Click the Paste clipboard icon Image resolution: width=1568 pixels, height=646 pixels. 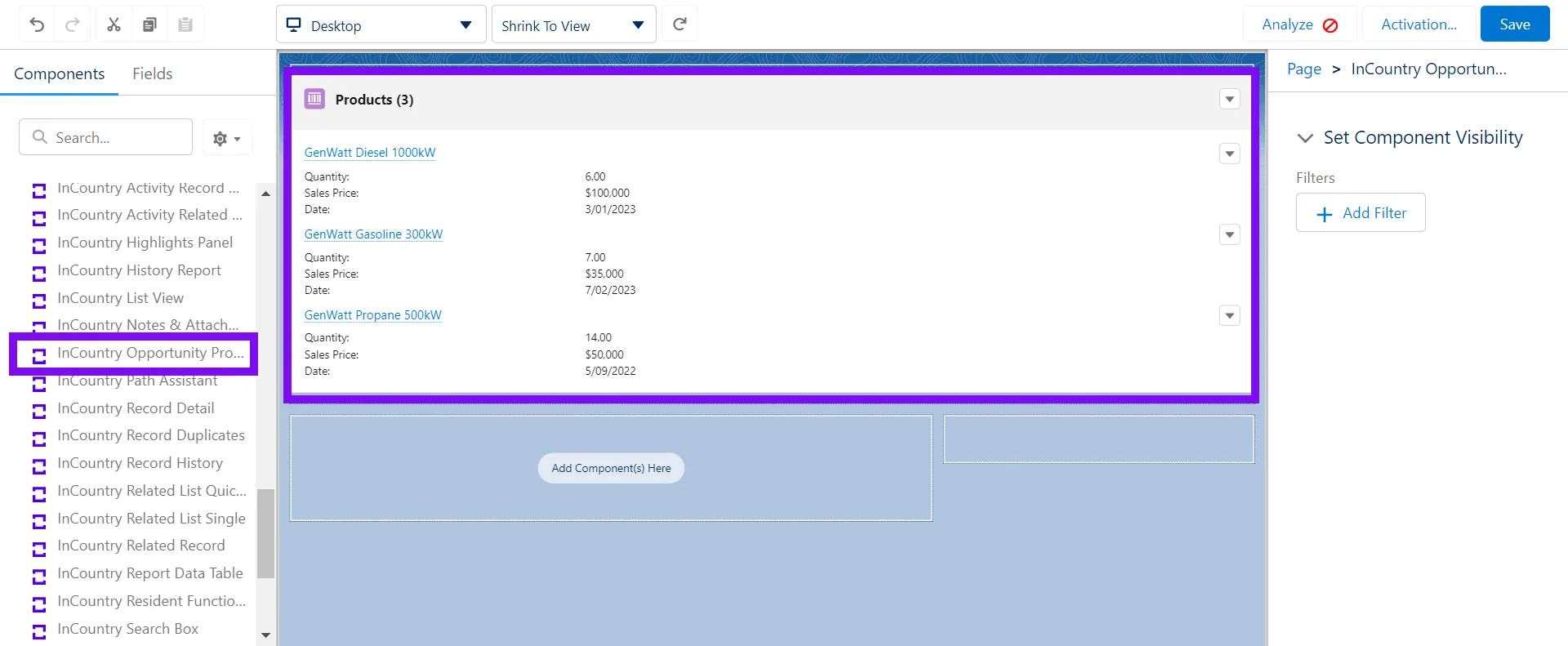pos(185,25)
